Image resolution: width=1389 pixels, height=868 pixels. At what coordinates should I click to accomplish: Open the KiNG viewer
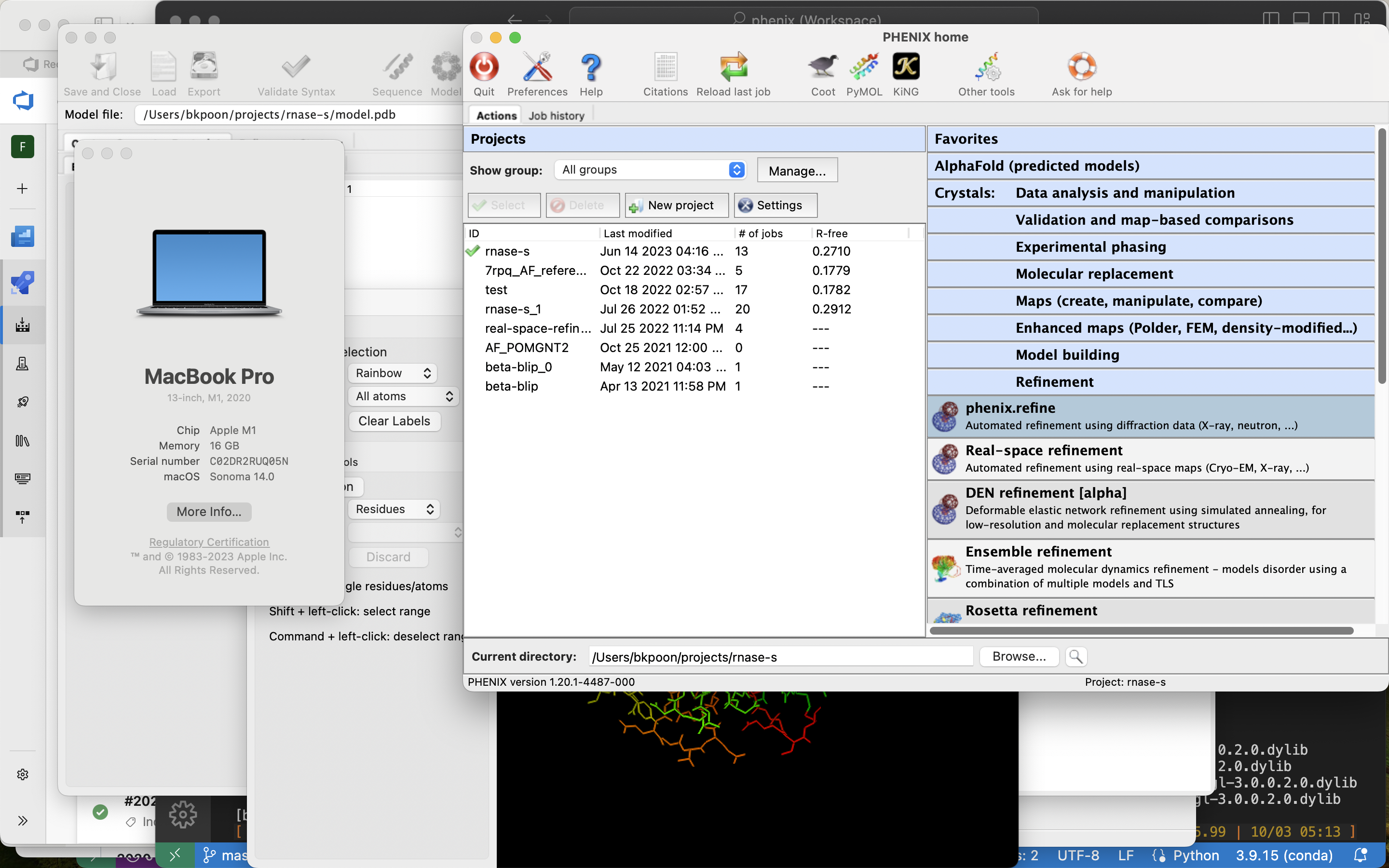(906, 67)
